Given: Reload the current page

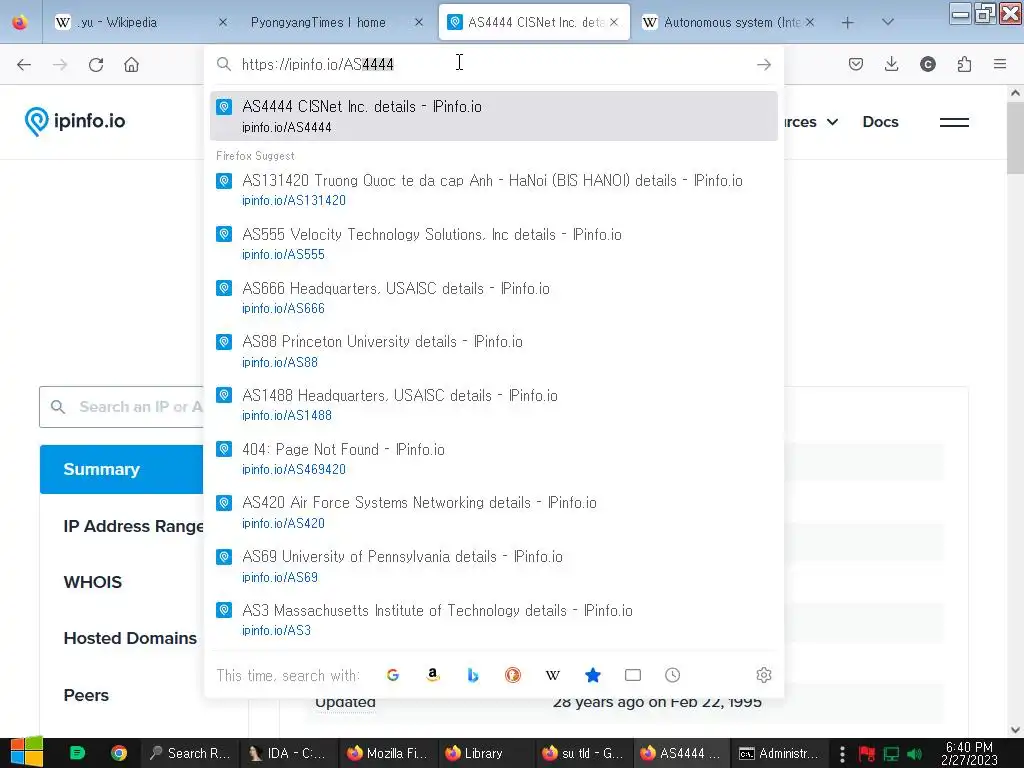Looking at the screenshot, I should (x=96, y=65).
